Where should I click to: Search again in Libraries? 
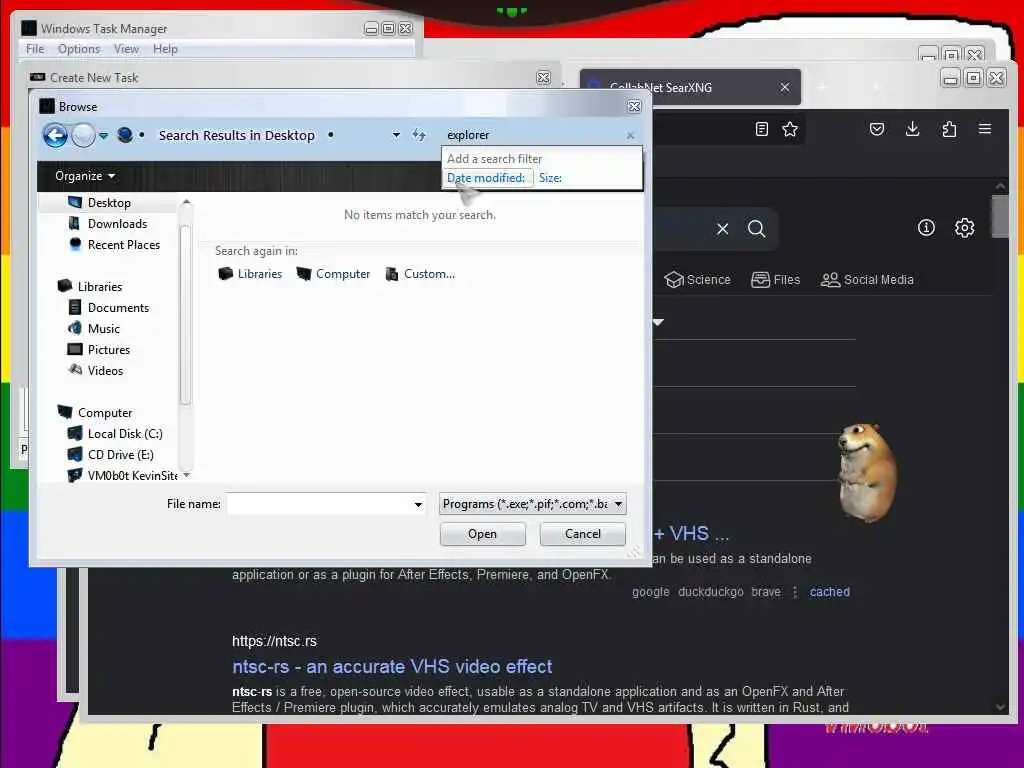[x=250, y=274]
